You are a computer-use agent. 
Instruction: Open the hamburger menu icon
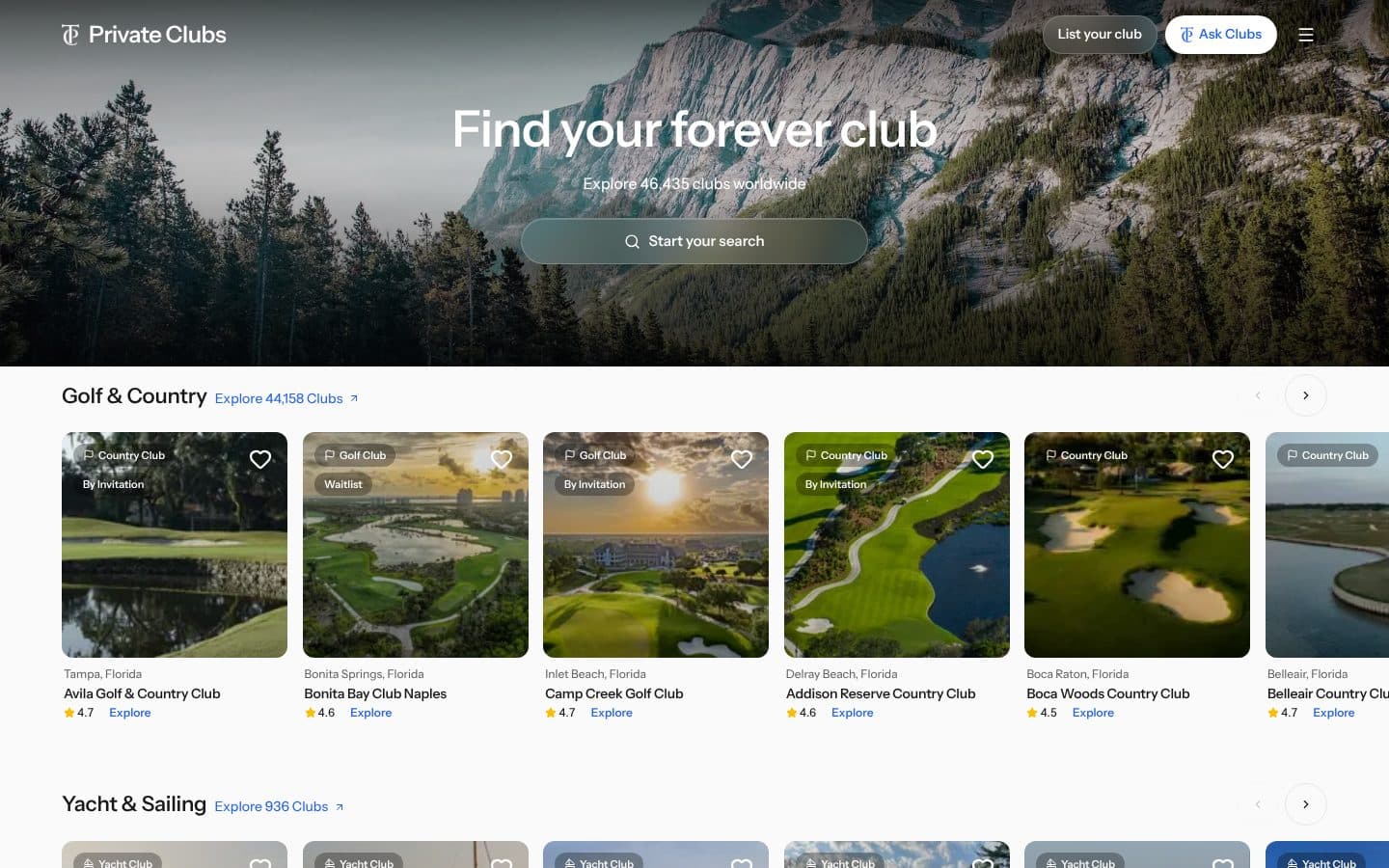(x=1306, y=35)
